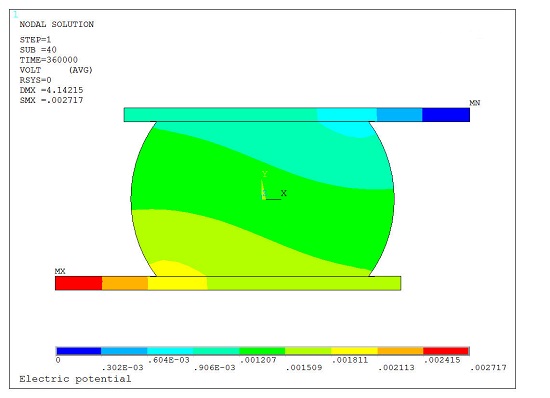The height and width of the screenshot is (398, 550).
Task: Click the 'NODAL SOLUTION' title text
Action: [56, 24]
